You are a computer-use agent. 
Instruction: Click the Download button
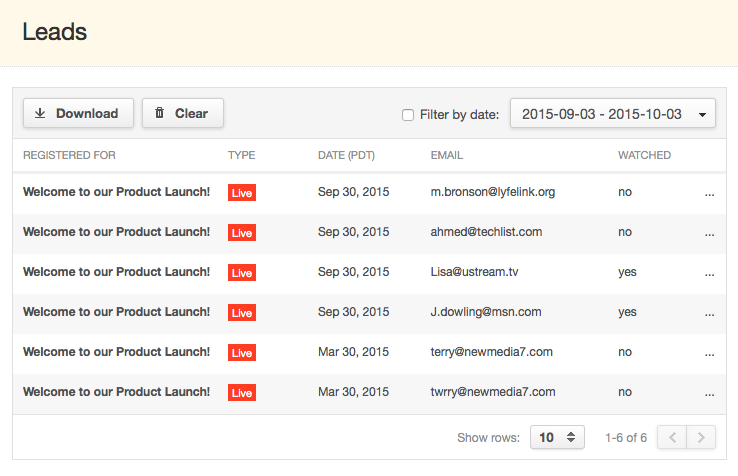(x=78, y=113)
